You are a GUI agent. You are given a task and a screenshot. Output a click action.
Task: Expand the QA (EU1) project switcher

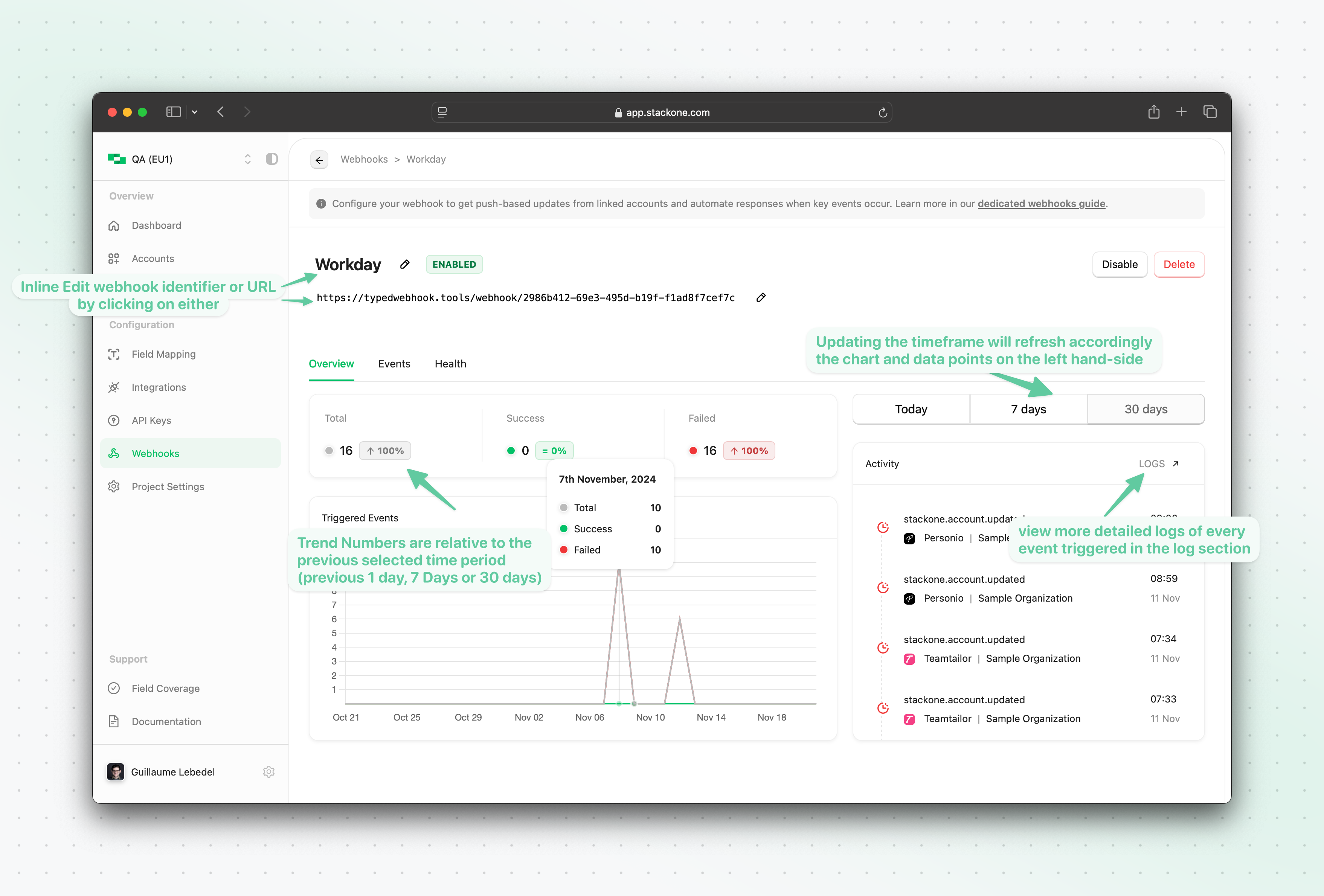point(248,159)
